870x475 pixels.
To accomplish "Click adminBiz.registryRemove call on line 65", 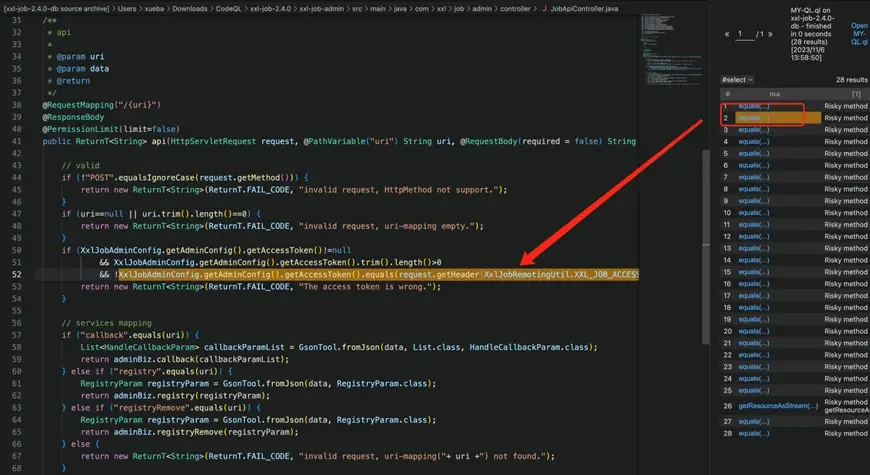I will coord(206,432).
